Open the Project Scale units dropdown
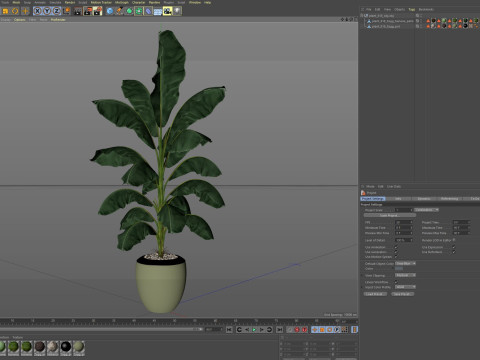The width and height of the screenshot is (480, 360). (x=426, y=210)
